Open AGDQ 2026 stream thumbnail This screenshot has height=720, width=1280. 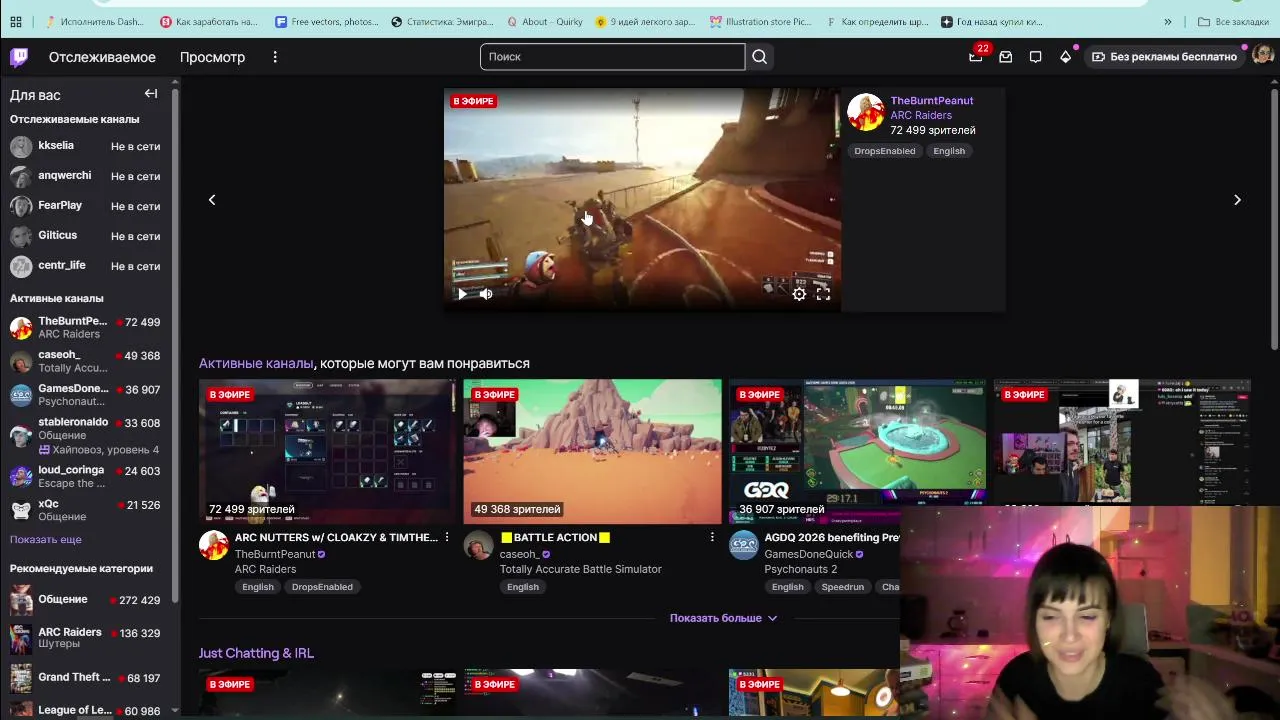point(857,451)
